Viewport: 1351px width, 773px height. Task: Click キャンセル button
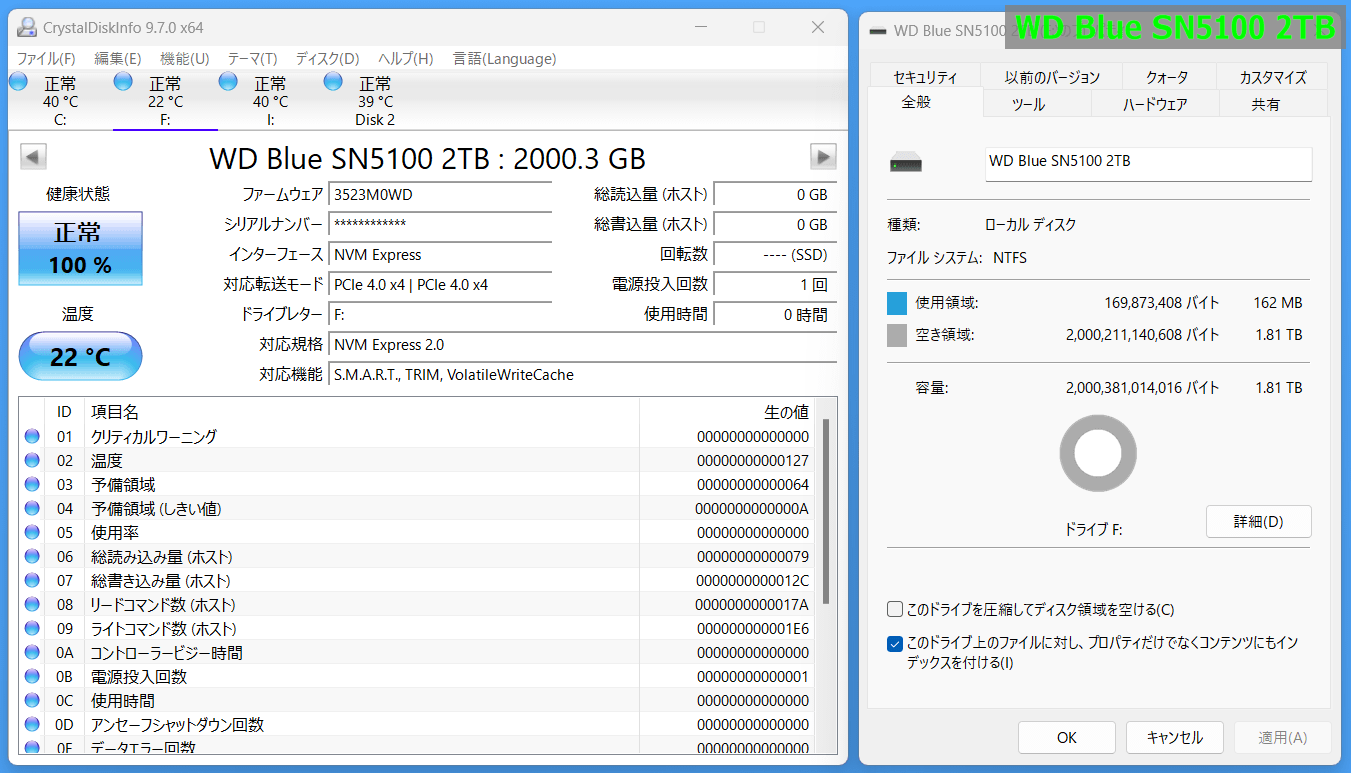[x=1175, y=737]
